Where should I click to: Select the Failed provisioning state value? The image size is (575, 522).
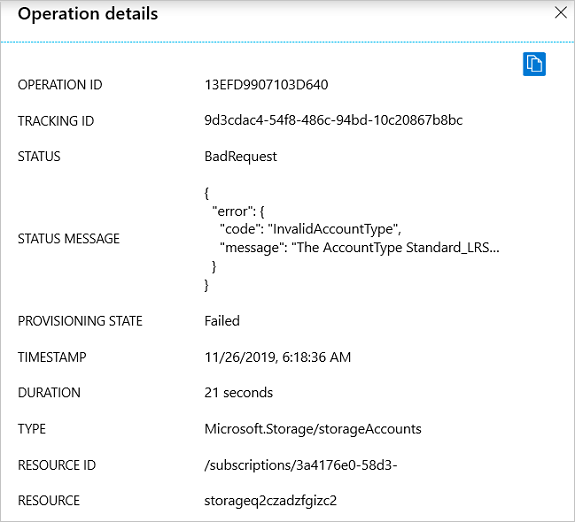[x=222, y=321]
